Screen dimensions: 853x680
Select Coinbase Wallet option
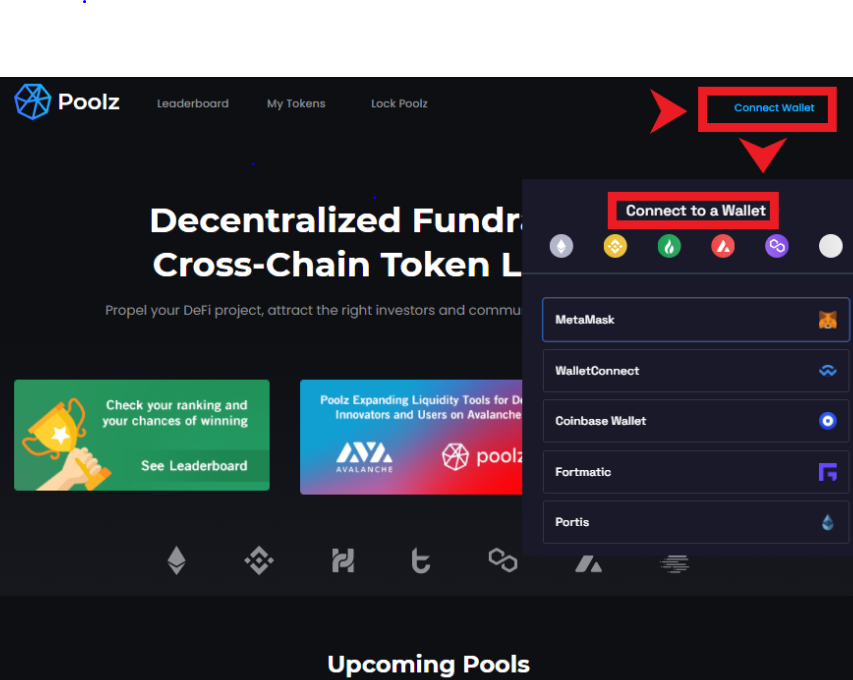click(696, 421)
